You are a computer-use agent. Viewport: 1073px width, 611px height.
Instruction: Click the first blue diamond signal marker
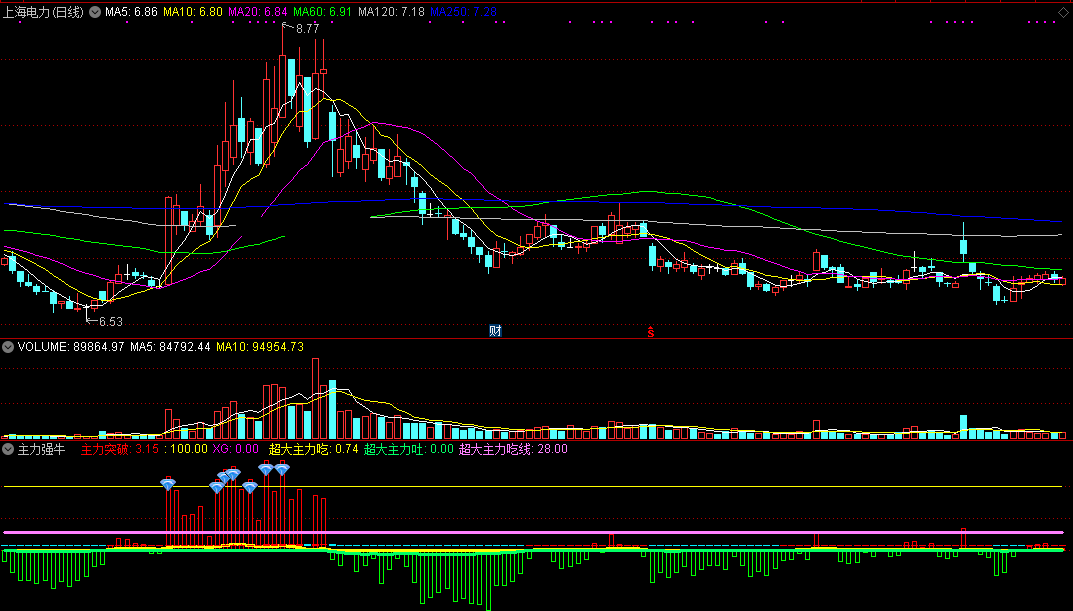(x=168, y=484)
